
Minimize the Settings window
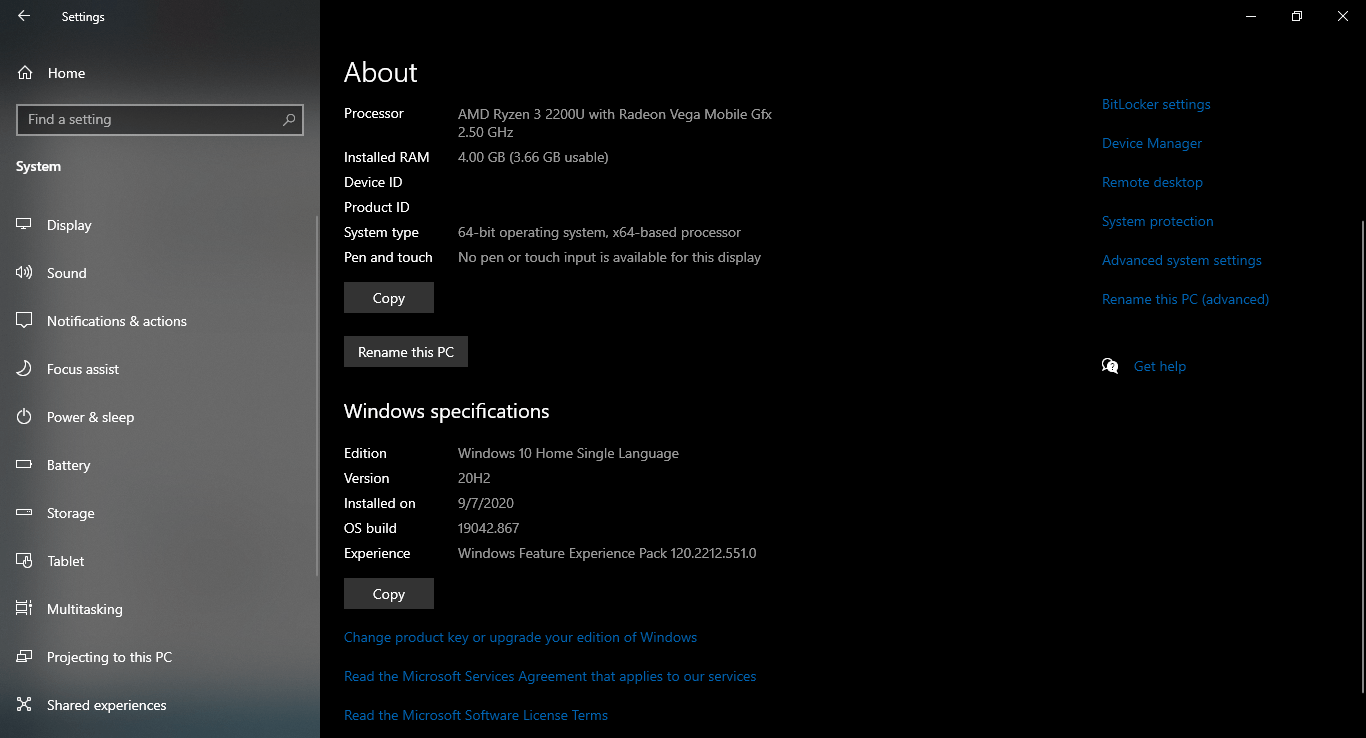[x=1251, y=16]
